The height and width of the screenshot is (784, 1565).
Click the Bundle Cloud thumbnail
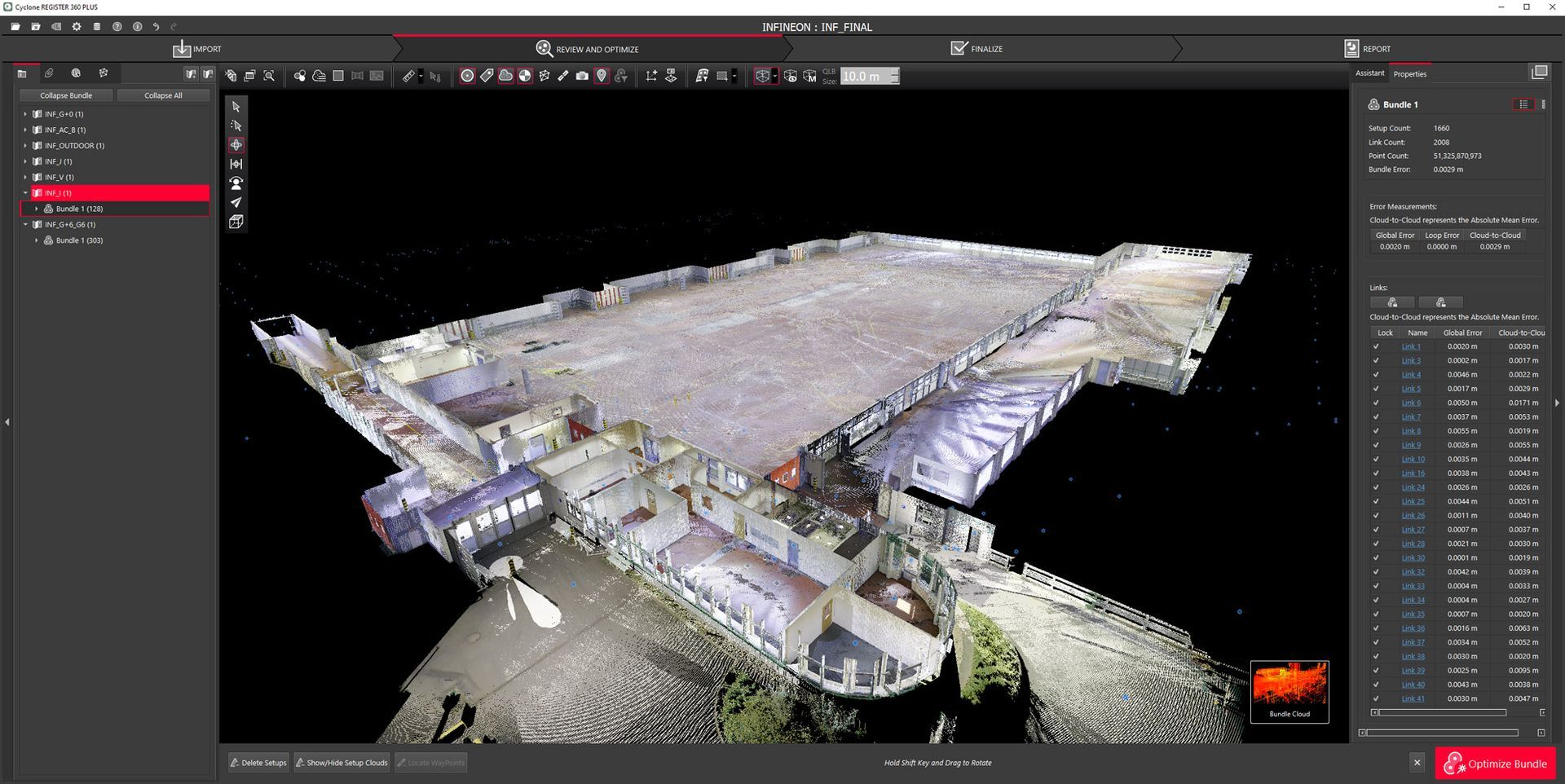[1289, 690]
